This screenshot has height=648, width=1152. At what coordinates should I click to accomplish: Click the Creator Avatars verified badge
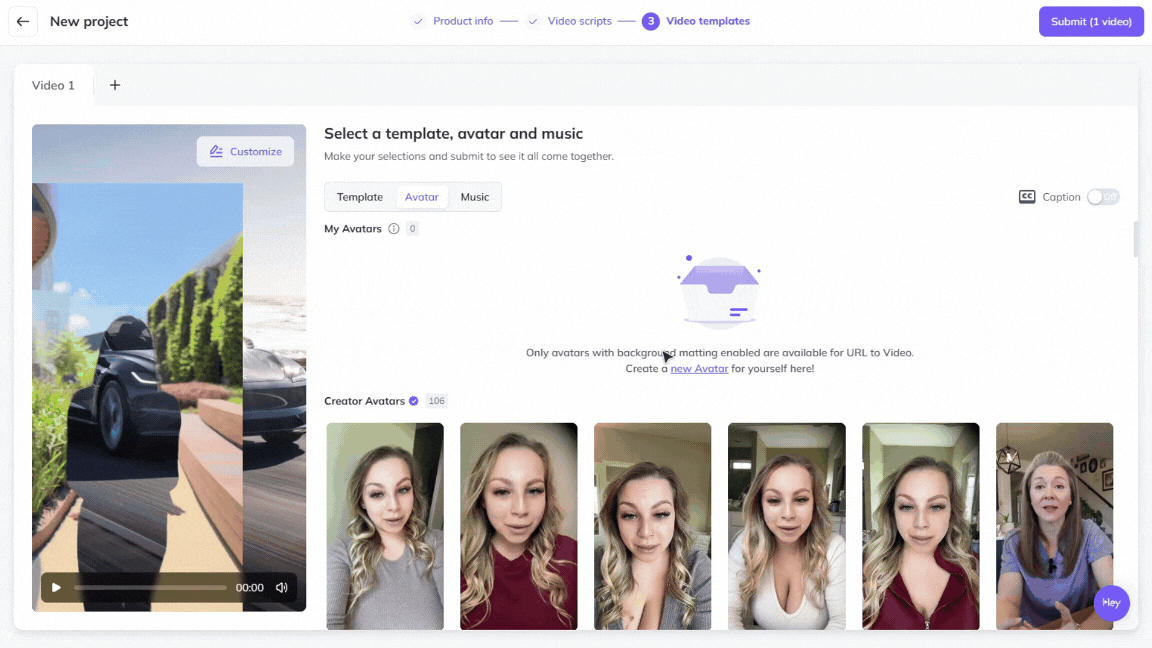point(414,401)
